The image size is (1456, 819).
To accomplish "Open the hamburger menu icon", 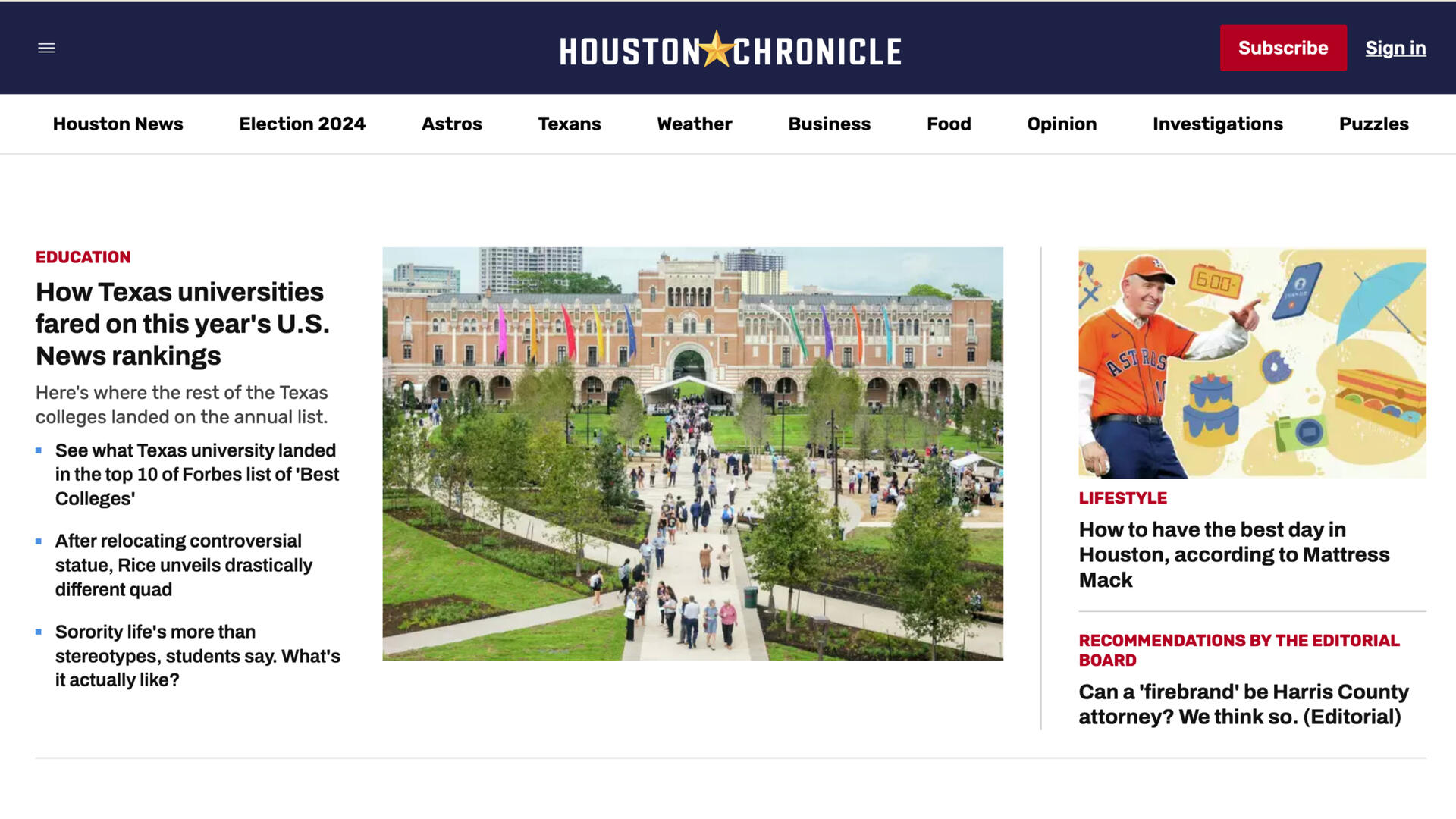I will pos(46,48).
